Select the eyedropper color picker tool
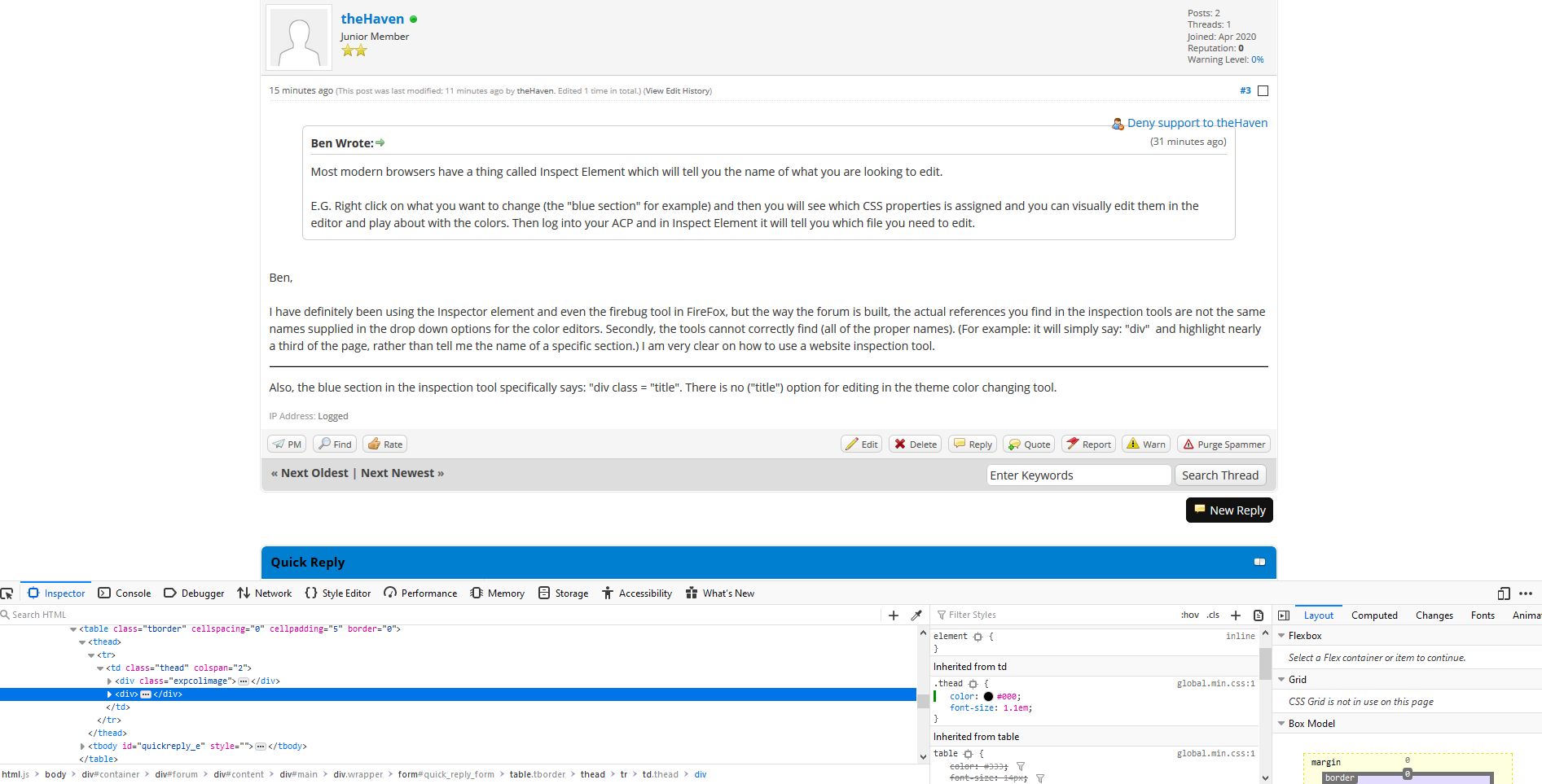This screenshot has height=784, width=1542. pos(916,615)
